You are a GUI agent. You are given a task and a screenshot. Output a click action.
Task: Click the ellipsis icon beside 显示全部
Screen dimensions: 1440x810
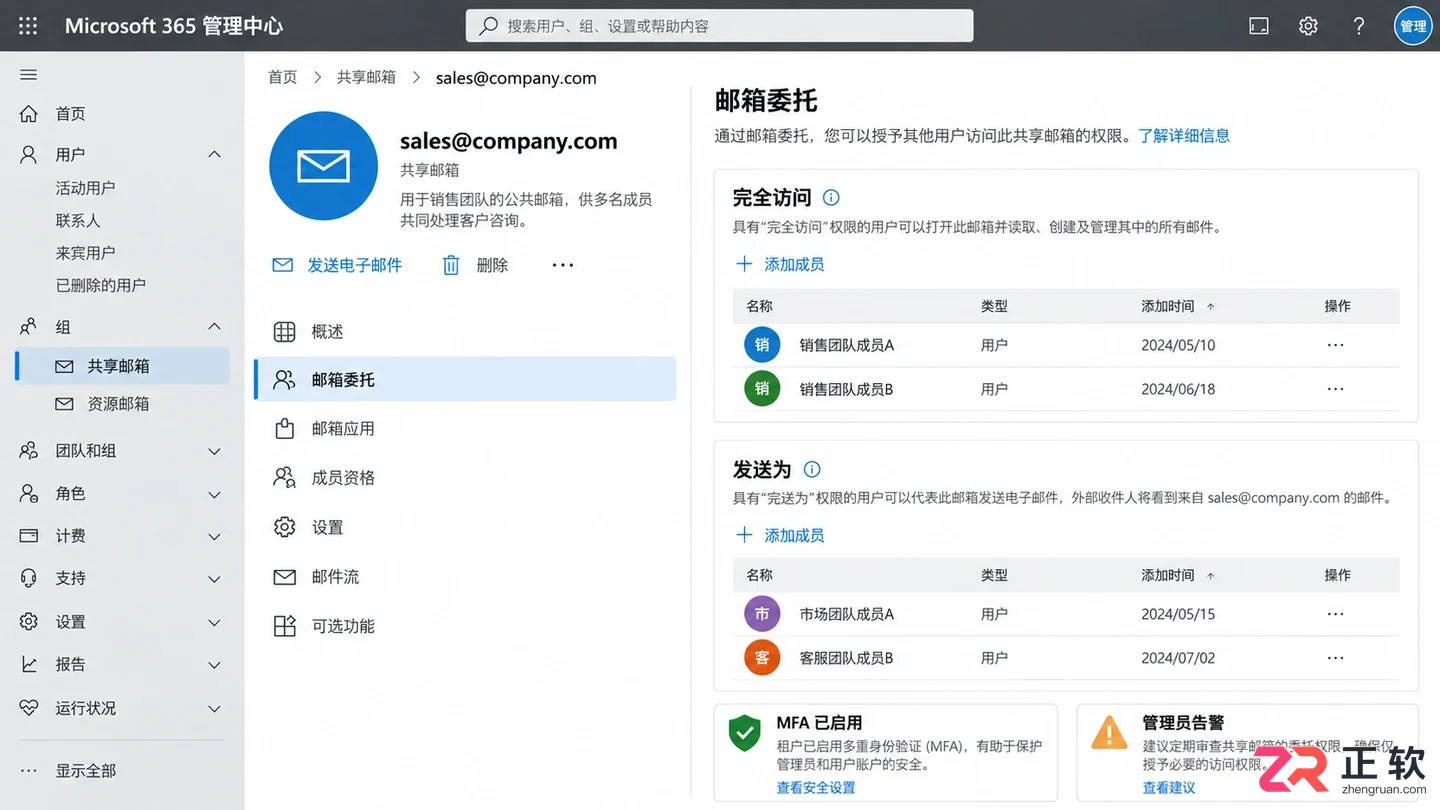29,771
